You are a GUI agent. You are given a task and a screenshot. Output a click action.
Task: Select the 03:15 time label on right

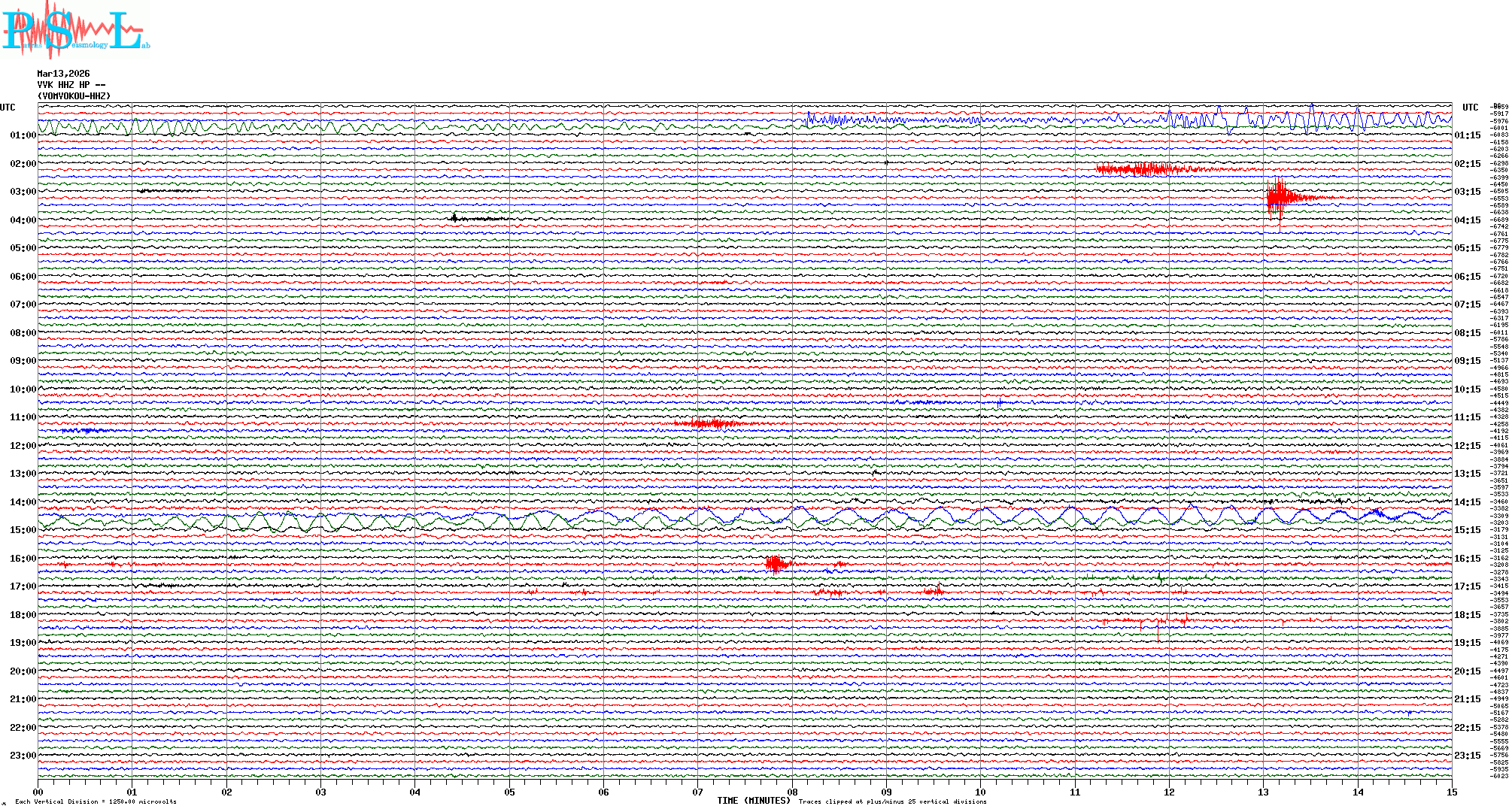1467,192
